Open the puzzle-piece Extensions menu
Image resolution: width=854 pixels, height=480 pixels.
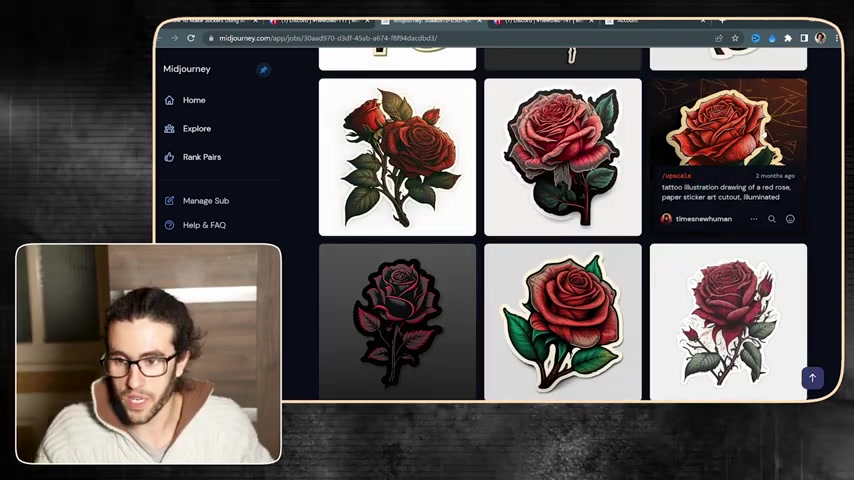click(788, 38)
